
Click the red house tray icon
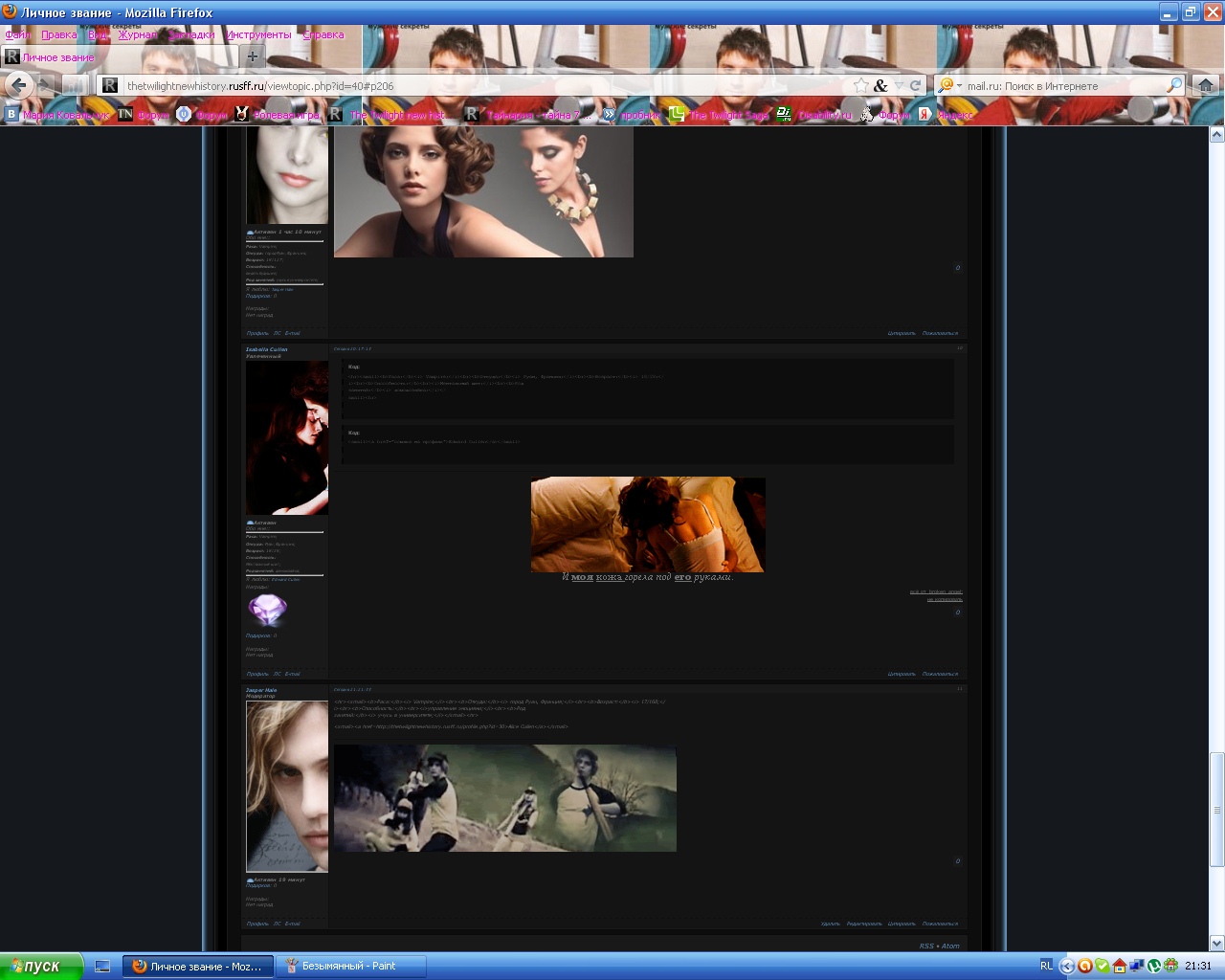1119,966
